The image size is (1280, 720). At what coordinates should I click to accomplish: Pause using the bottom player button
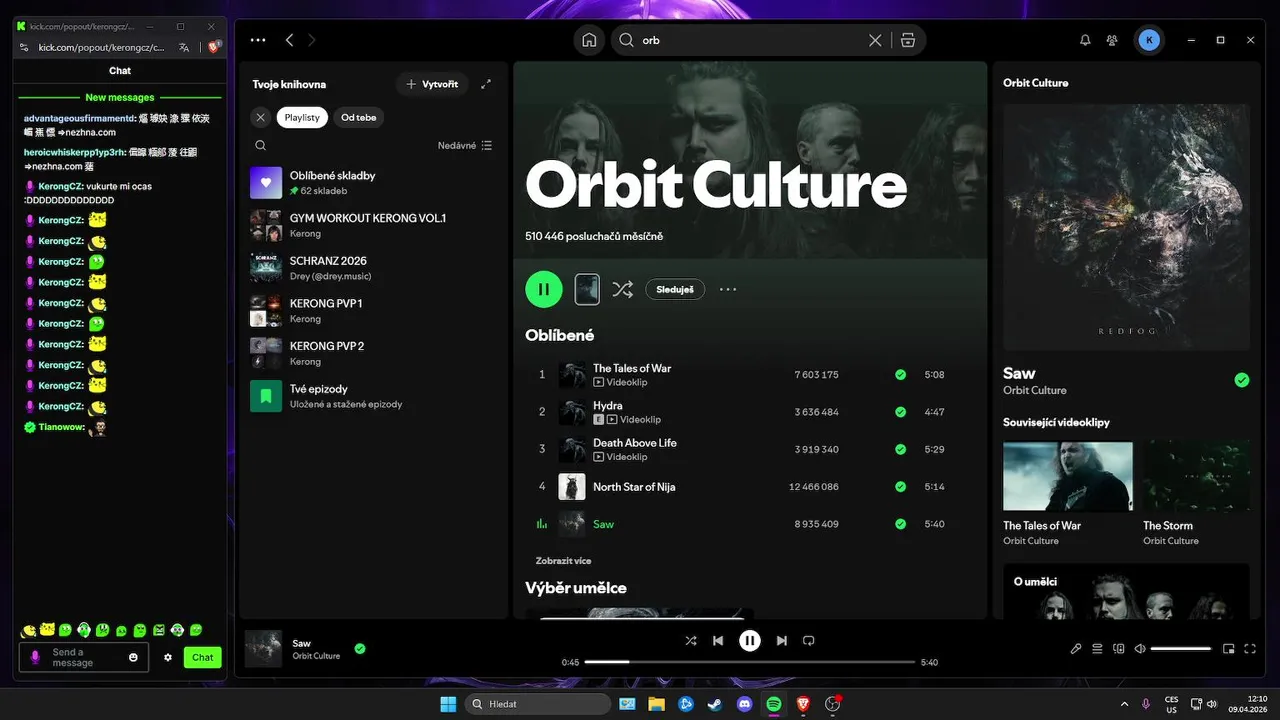click(750, 640)
